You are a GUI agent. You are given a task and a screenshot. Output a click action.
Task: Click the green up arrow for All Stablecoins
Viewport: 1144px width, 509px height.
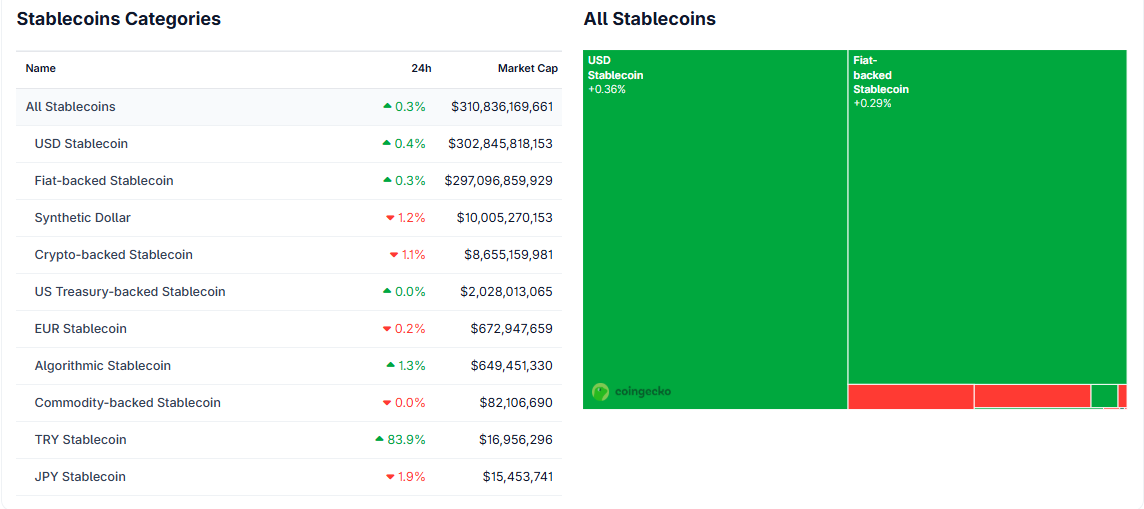(x=387, y=106)
